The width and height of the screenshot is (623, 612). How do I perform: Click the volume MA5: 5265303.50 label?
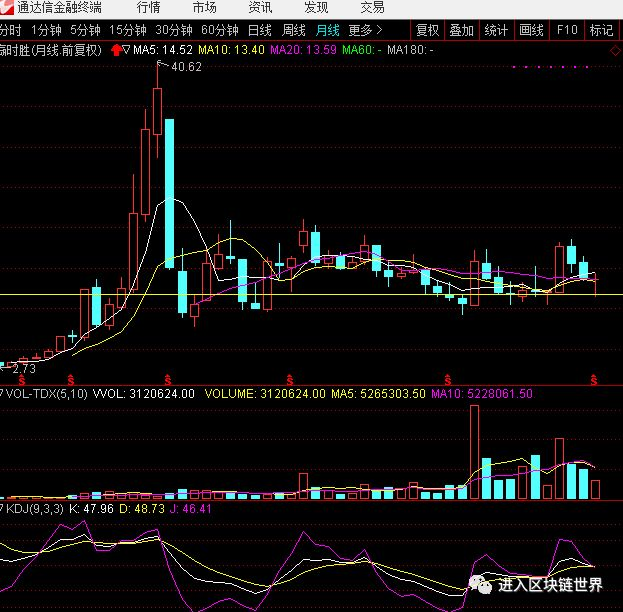pyautogui.click(x=378, y=394)
